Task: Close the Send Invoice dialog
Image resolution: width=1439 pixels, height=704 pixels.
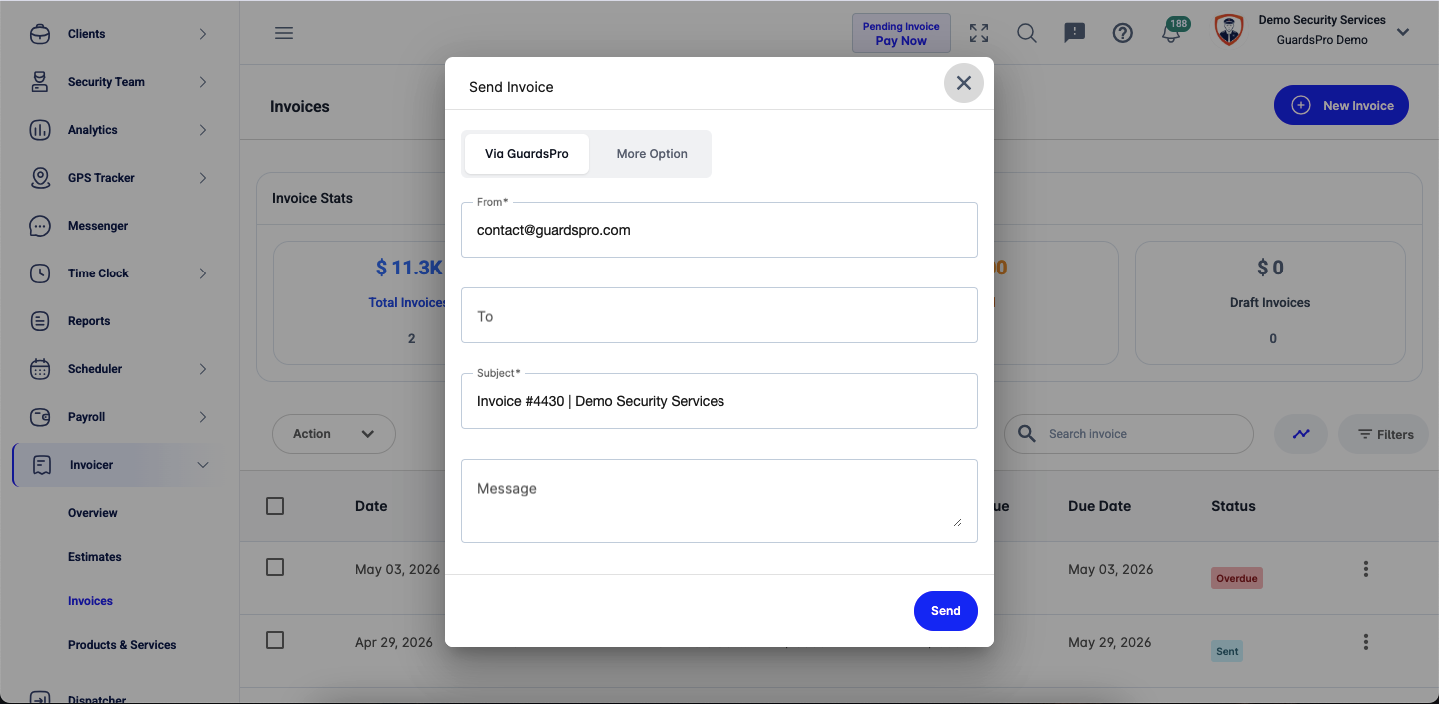Action: coord(964,83)
